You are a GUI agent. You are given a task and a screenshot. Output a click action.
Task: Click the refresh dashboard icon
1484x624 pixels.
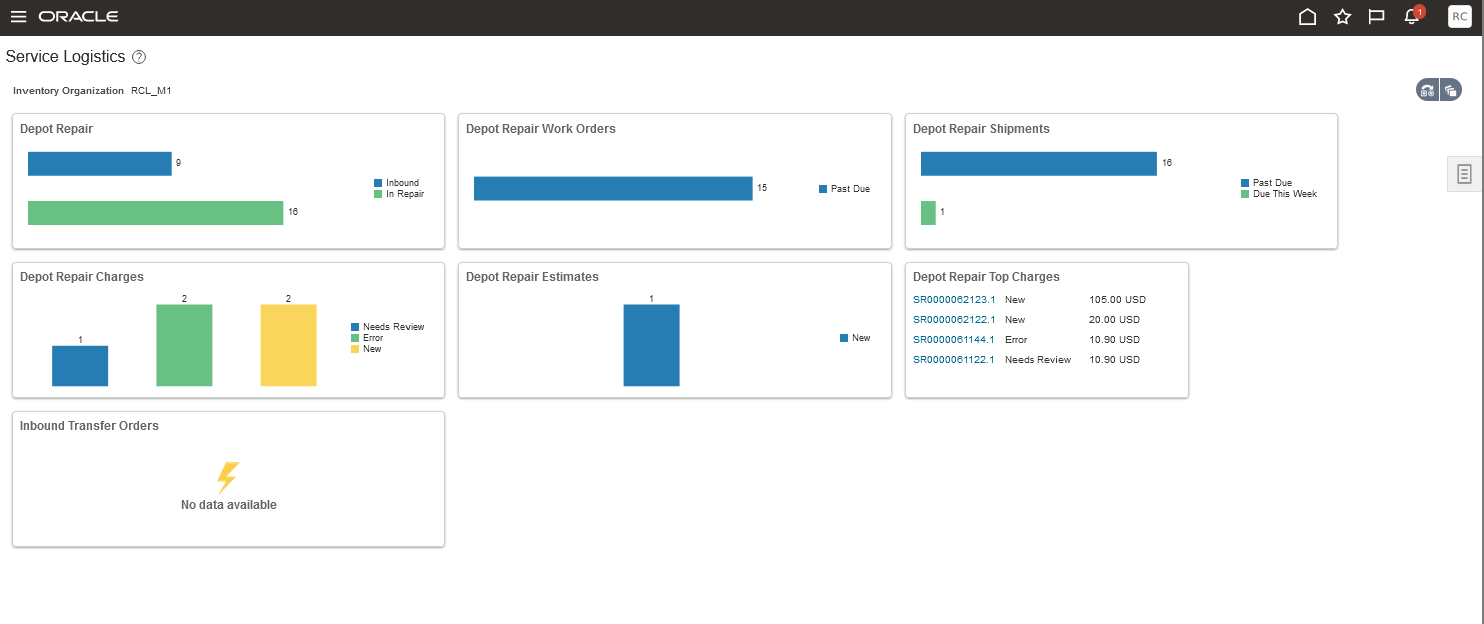[x=1427, y=90]
